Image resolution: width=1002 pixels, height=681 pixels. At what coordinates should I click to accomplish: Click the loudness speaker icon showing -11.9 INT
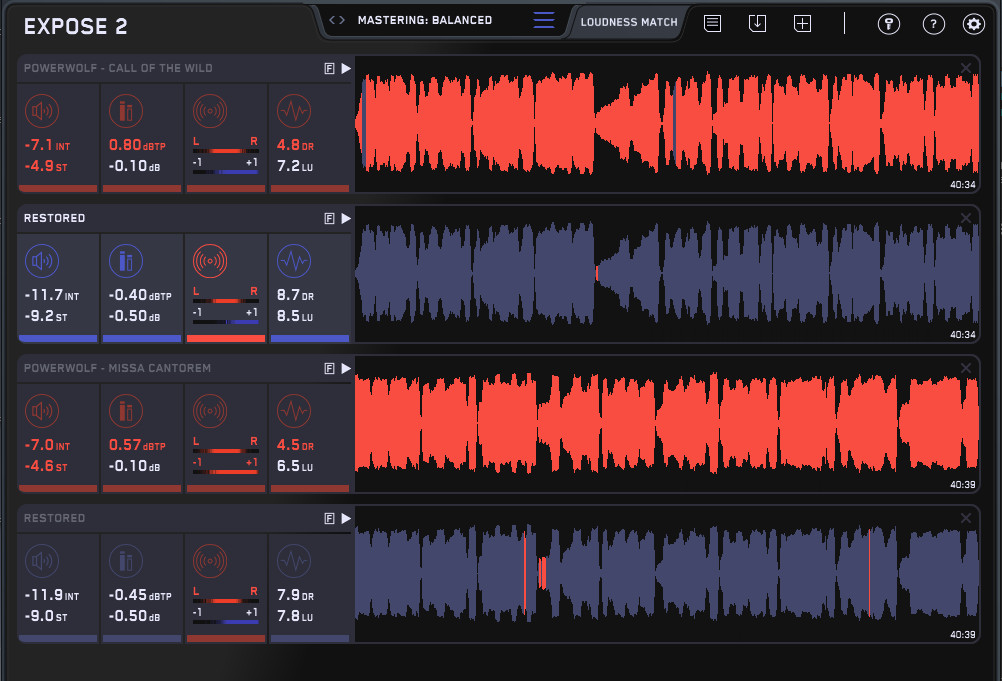coord(42,562)
